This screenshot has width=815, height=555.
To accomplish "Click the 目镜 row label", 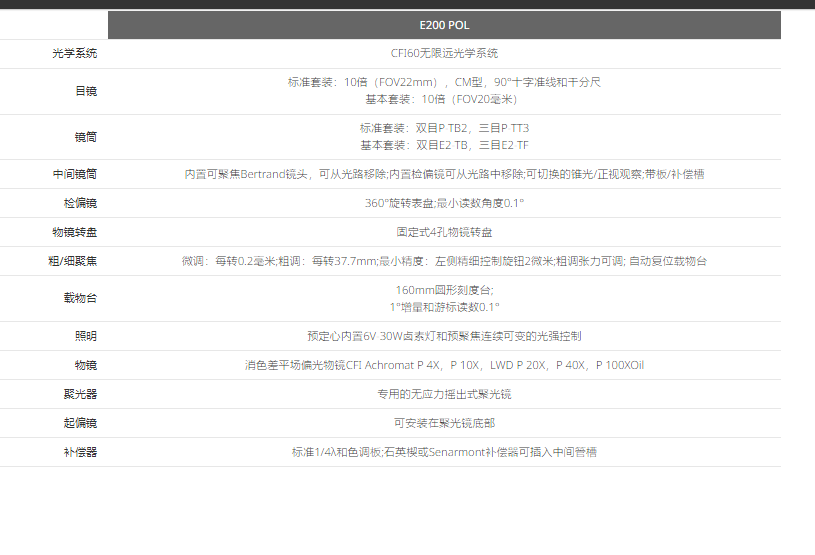I will point(86,91).
